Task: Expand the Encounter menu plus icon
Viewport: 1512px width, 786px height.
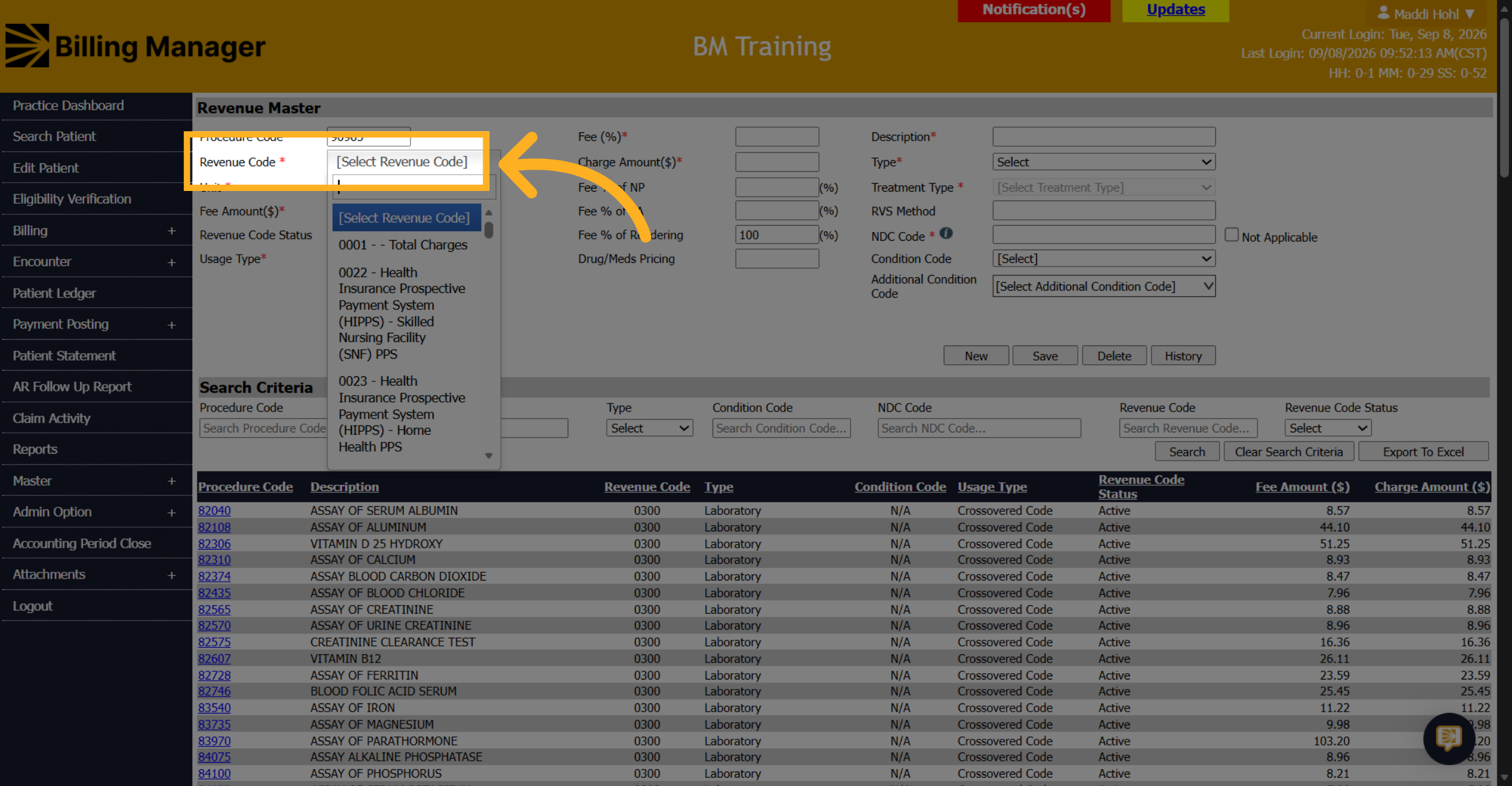Action: click(171, 262)
